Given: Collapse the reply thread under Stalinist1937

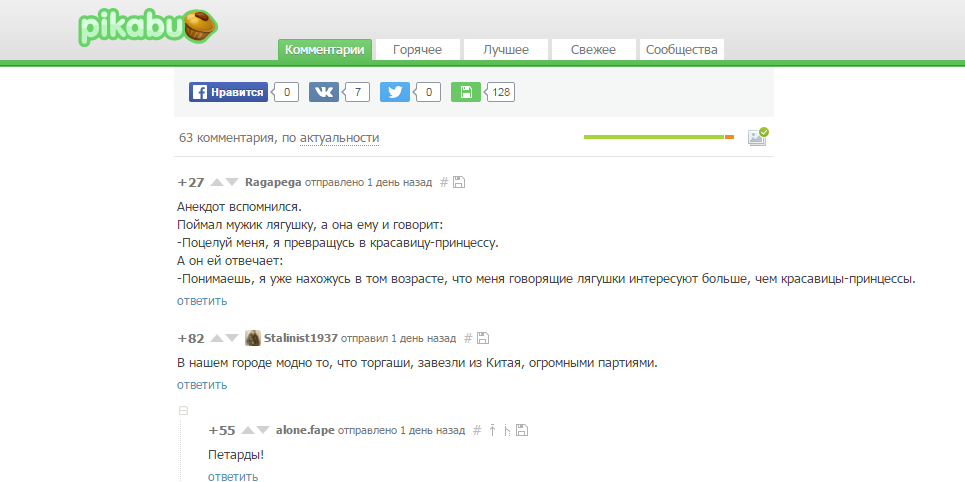Looking at the screenshot, I should pyautogui.click(x=183, y=410).
